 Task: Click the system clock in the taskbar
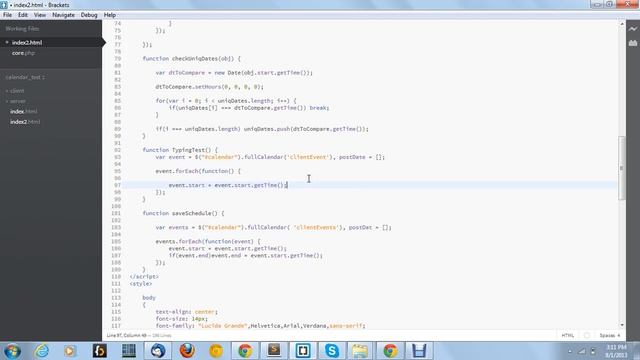pos(616,351)
